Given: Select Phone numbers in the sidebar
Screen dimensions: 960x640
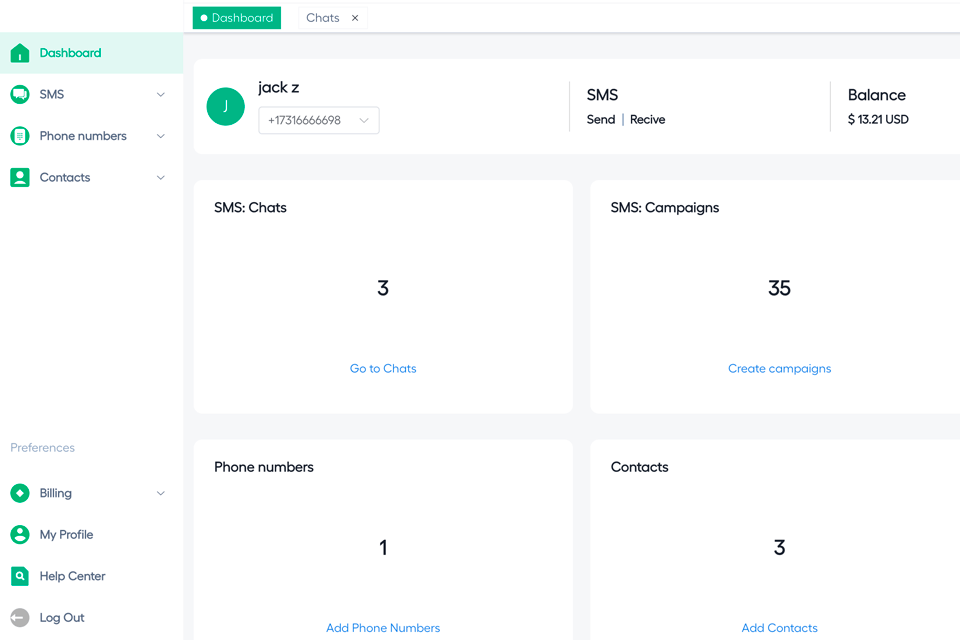Looking at the screenshot, I should [91, 136].
